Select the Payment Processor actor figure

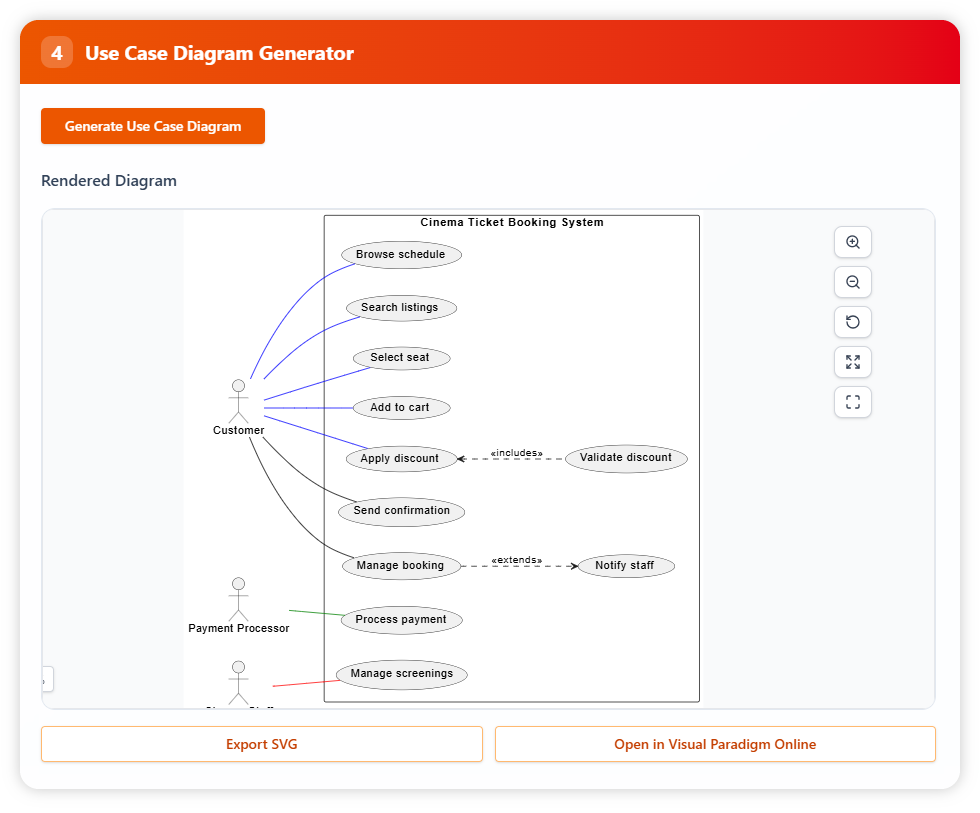[238, 599]
